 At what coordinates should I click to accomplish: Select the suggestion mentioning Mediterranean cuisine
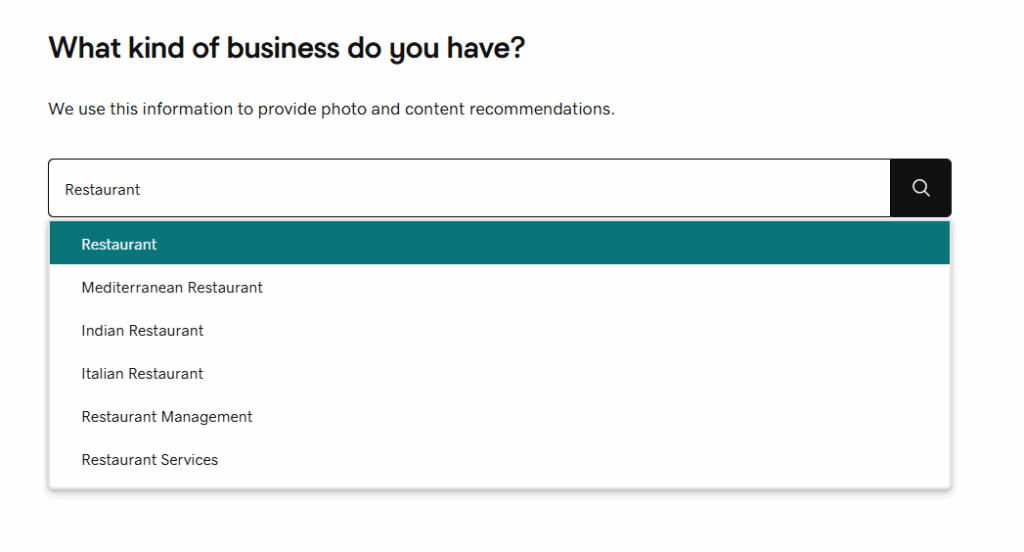coord(500,287)
